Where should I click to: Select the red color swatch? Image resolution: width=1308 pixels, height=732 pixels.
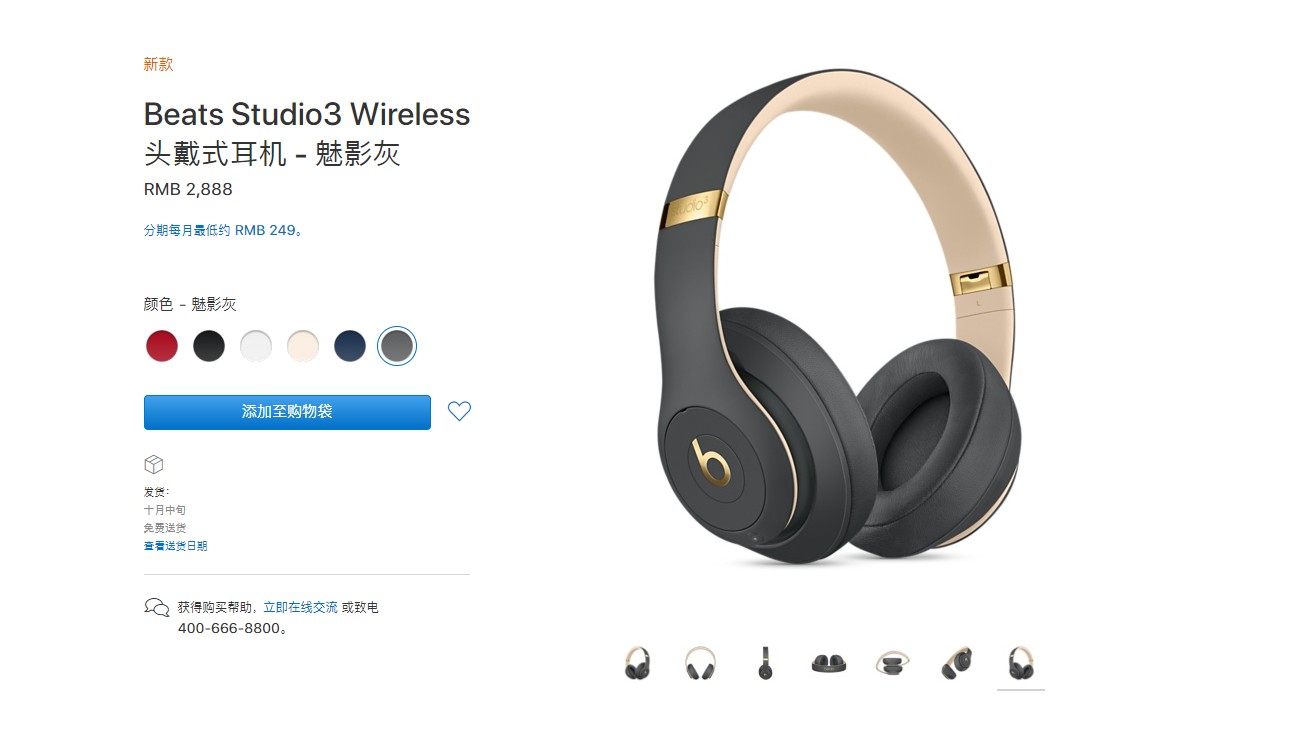[162, 346]
